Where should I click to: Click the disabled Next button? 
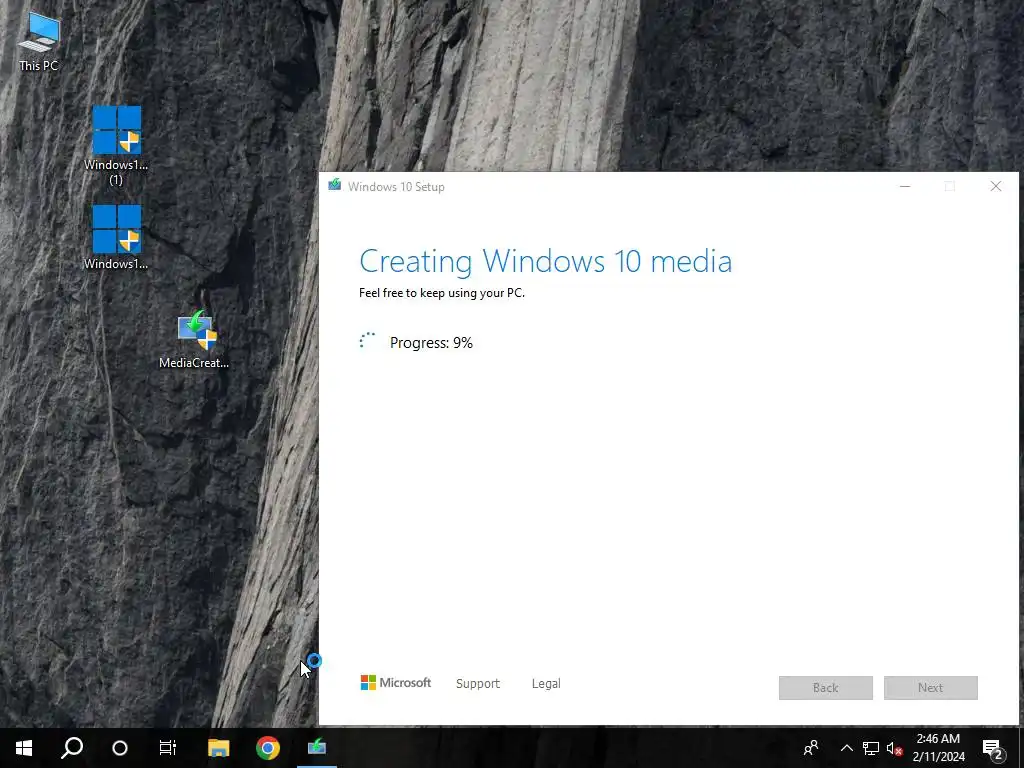[931, 688]
